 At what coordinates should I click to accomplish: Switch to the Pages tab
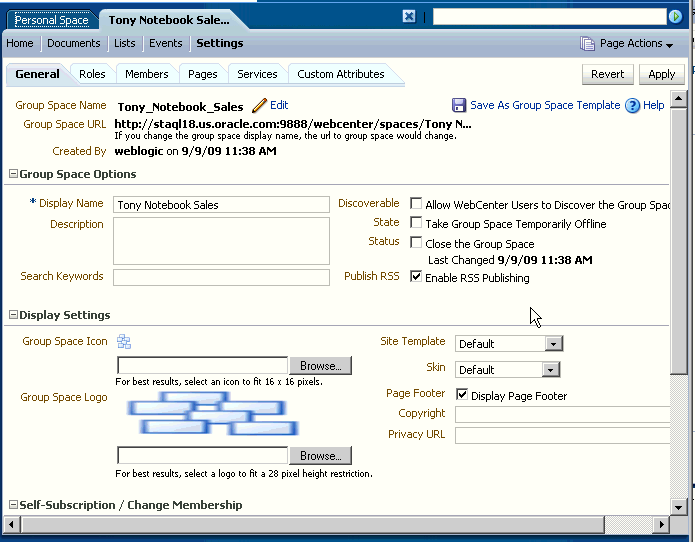tap(203, 74)
